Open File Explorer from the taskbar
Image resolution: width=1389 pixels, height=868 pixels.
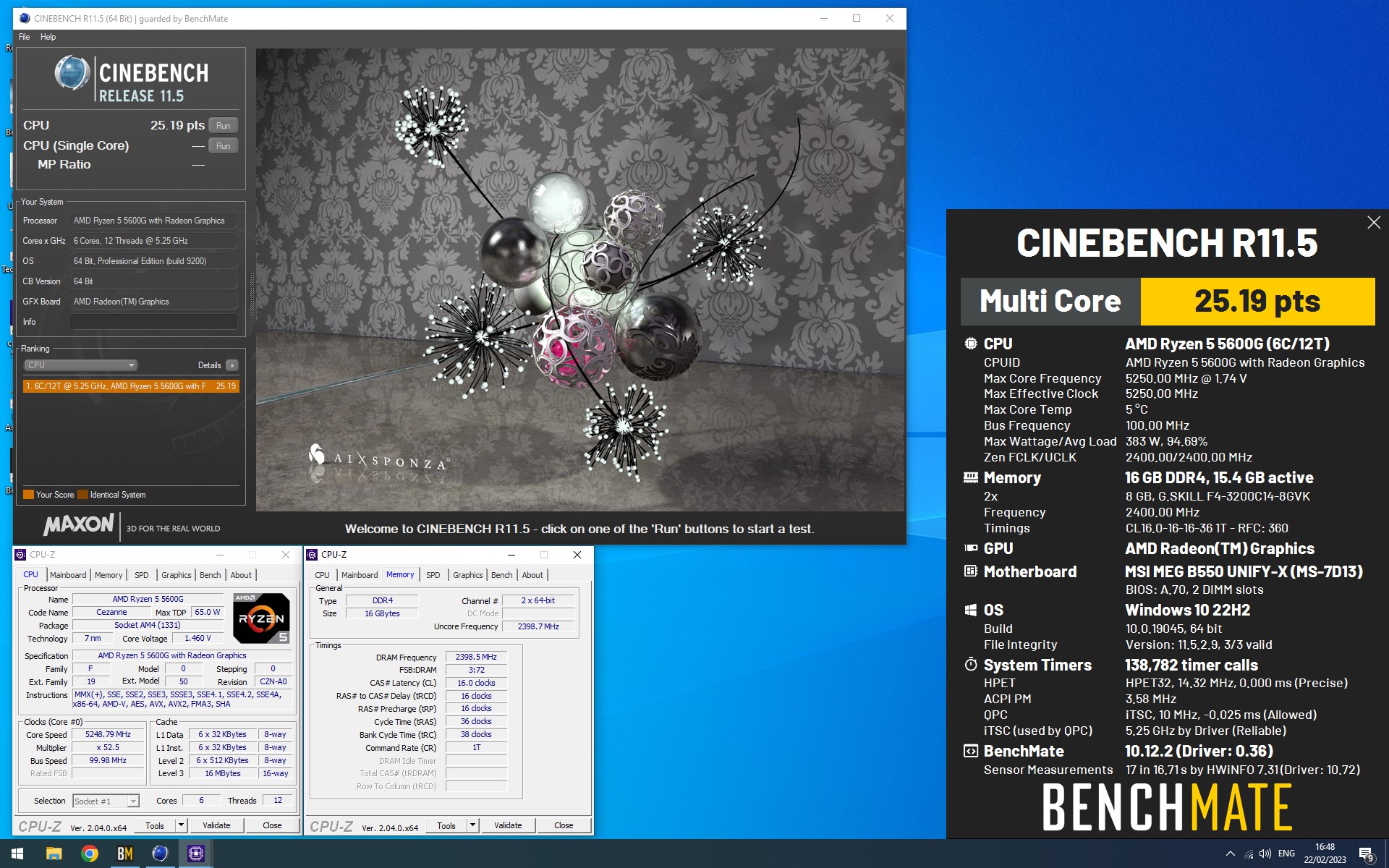click(54, 854)
